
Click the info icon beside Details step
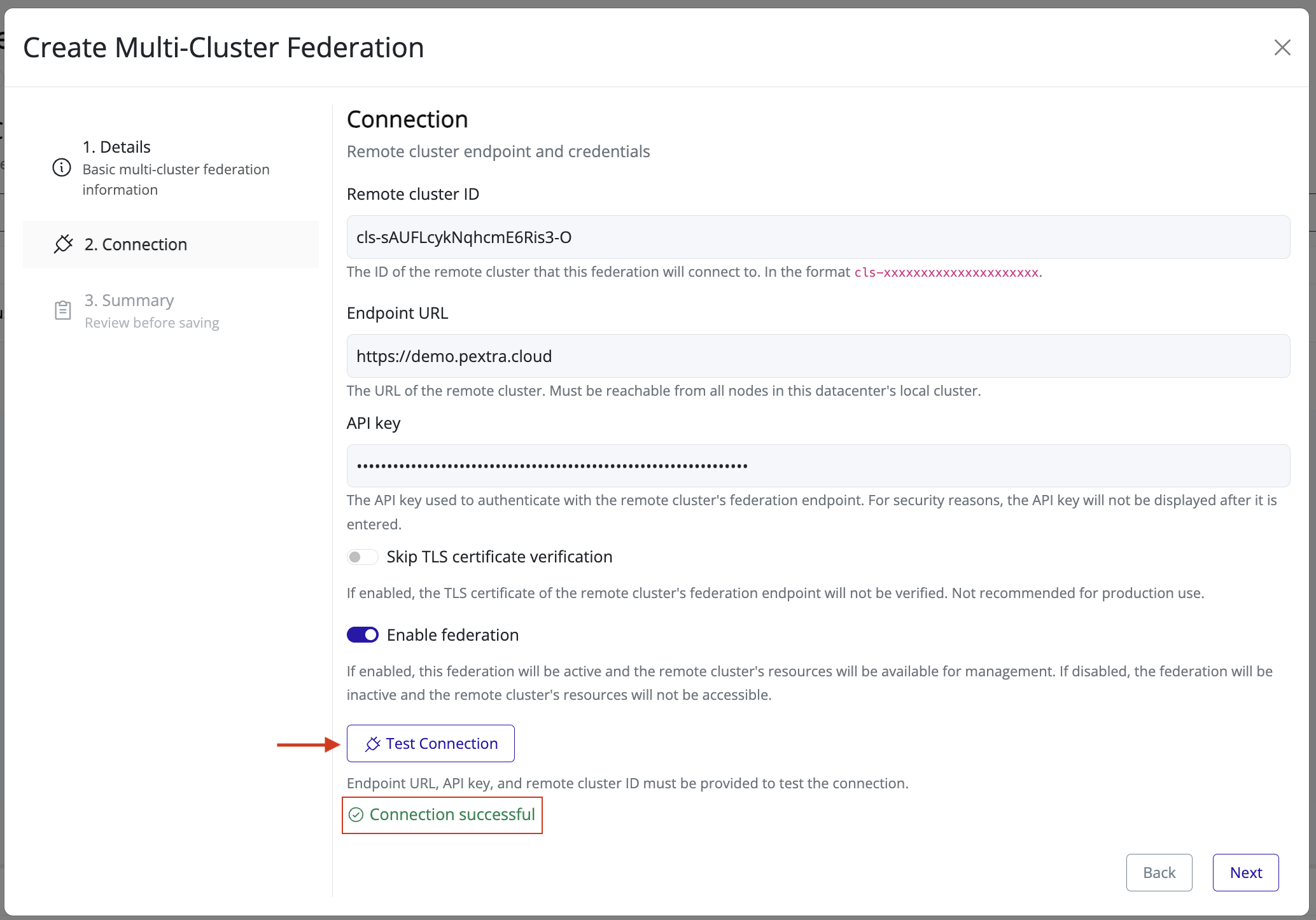tap(62, 168)
